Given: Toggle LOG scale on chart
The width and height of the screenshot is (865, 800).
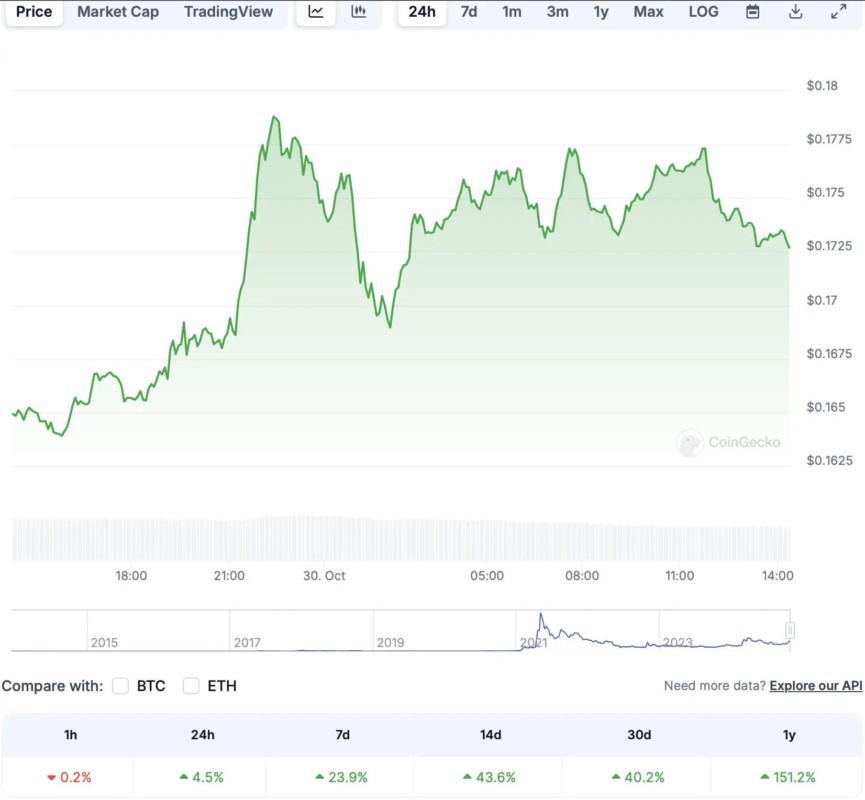Looking at the screenshot, I should [x=703, y=12].
